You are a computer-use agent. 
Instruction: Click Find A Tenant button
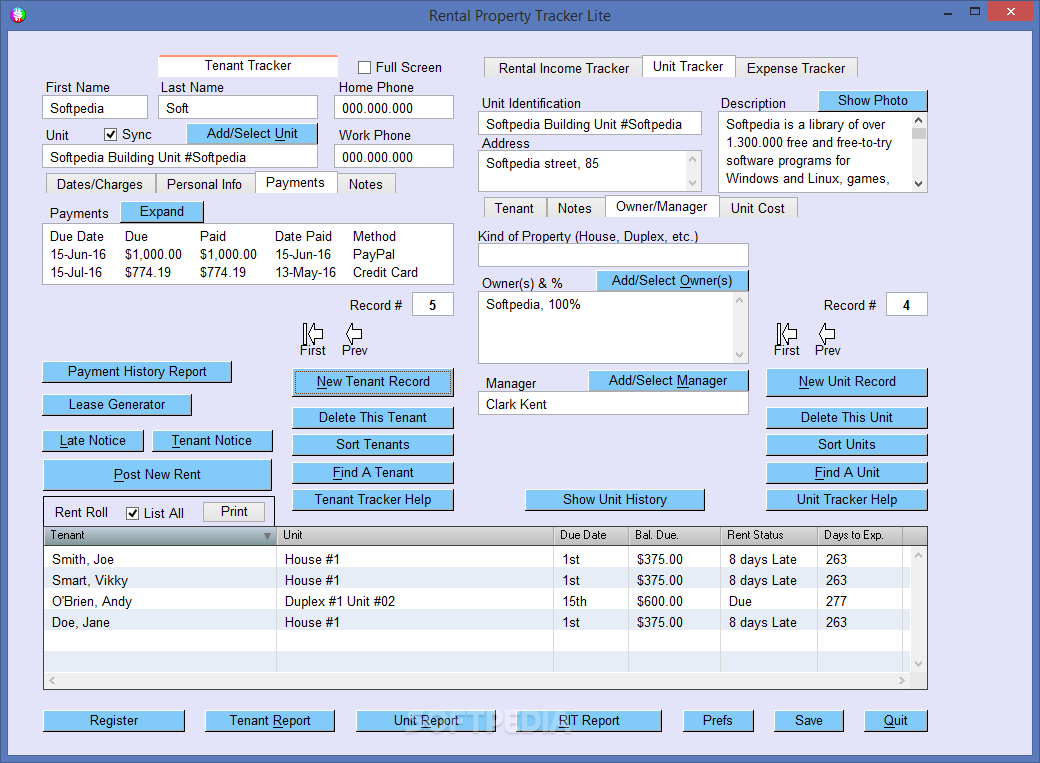(373, 473)
